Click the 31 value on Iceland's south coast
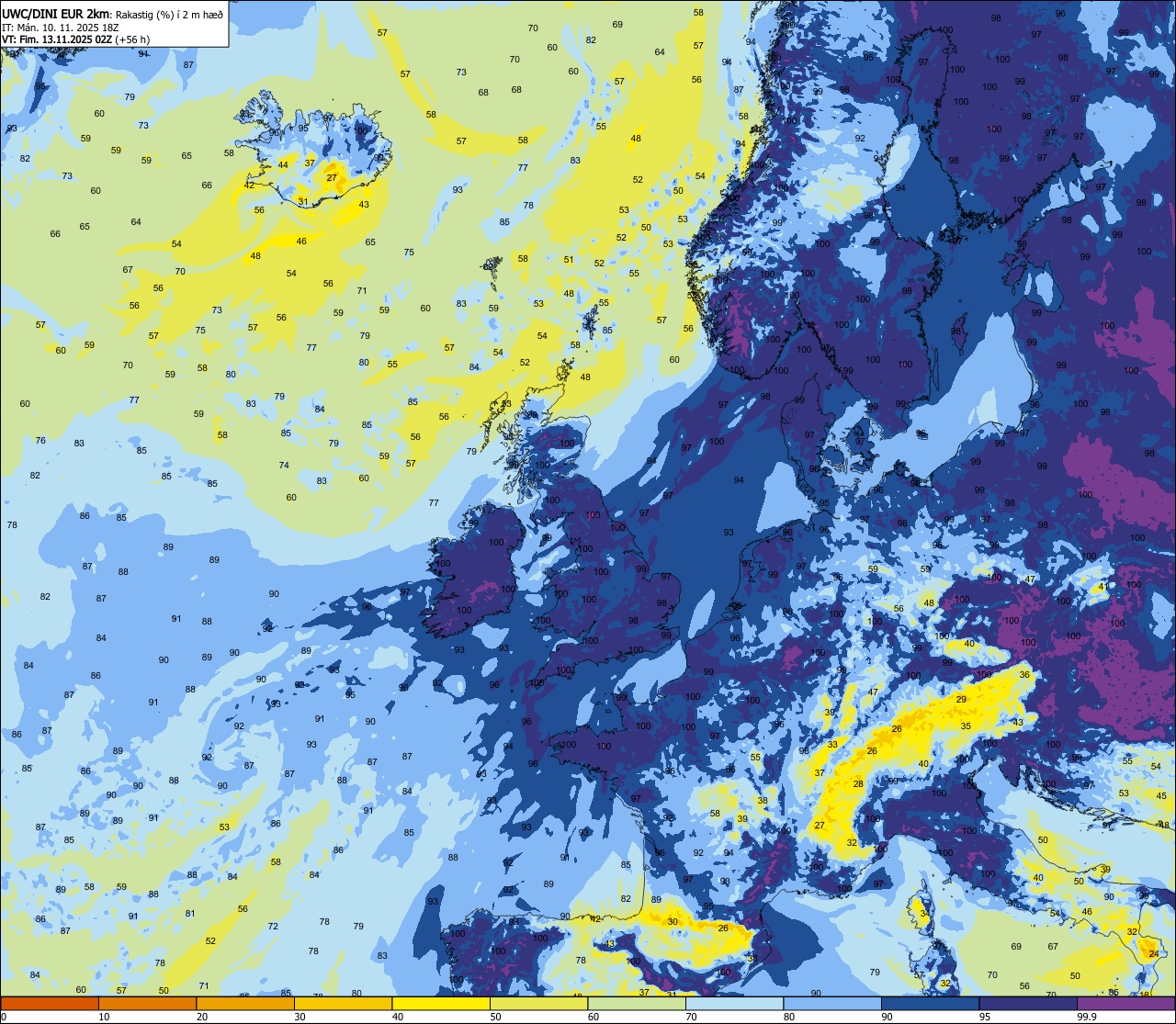1176x1024 pixels. click(x=302, y=201)
